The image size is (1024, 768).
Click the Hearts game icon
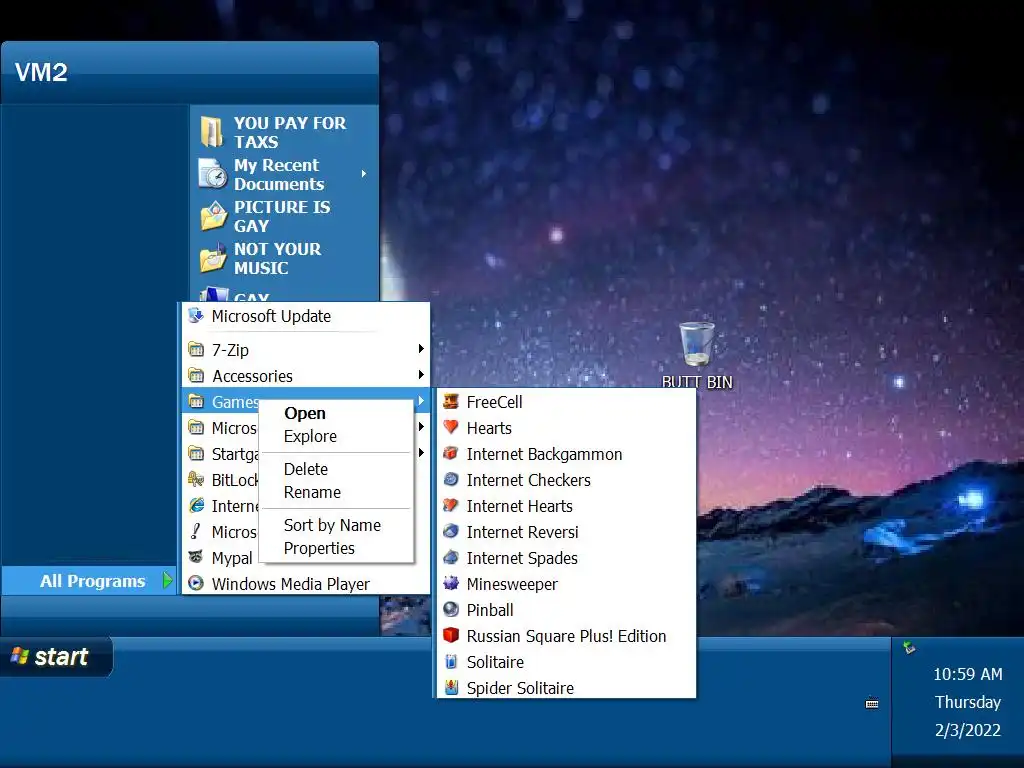coord(451,428)
